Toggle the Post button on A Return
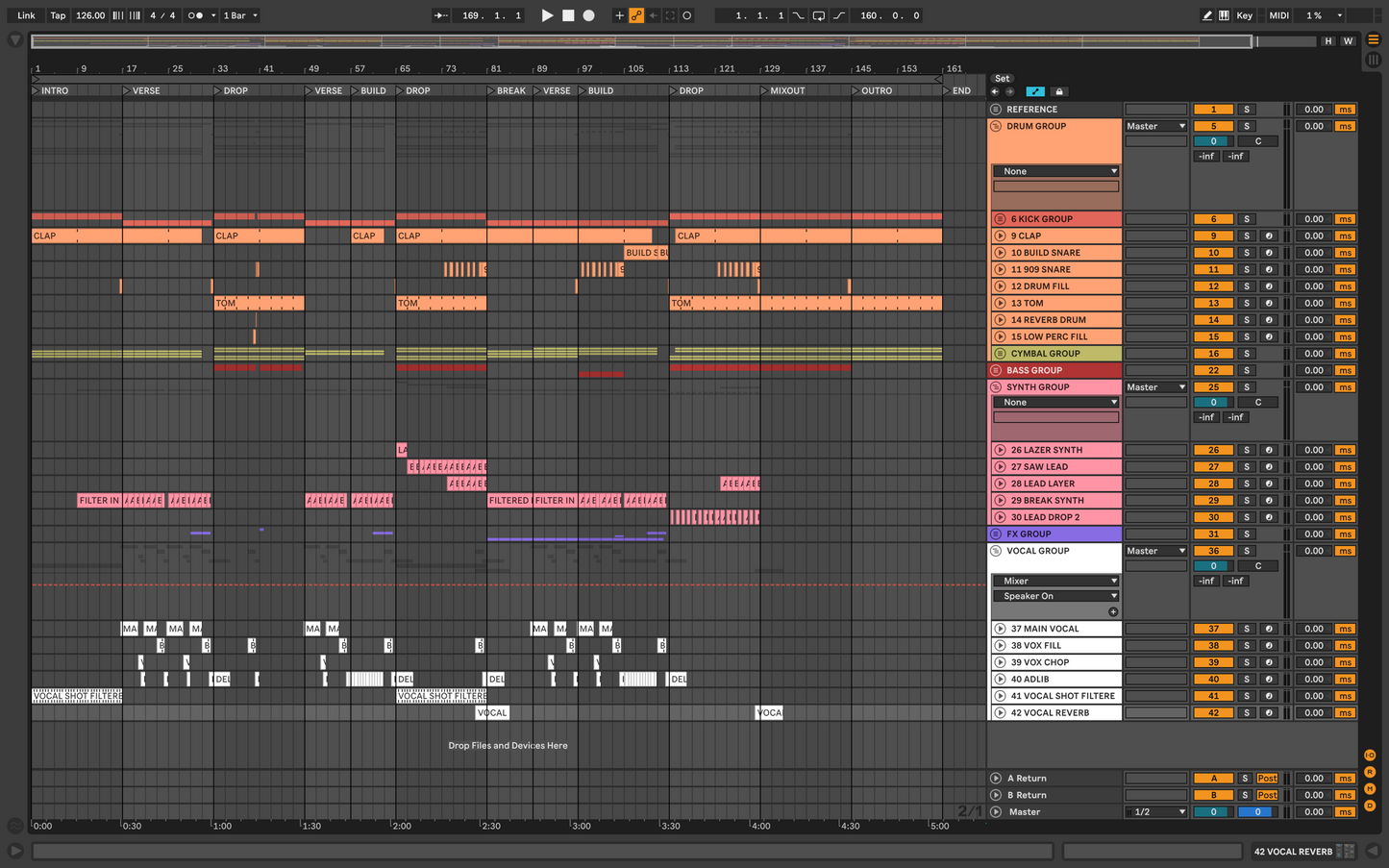Image resolution: width=1389 pixels, height=868 pixels. (1267, 779)
